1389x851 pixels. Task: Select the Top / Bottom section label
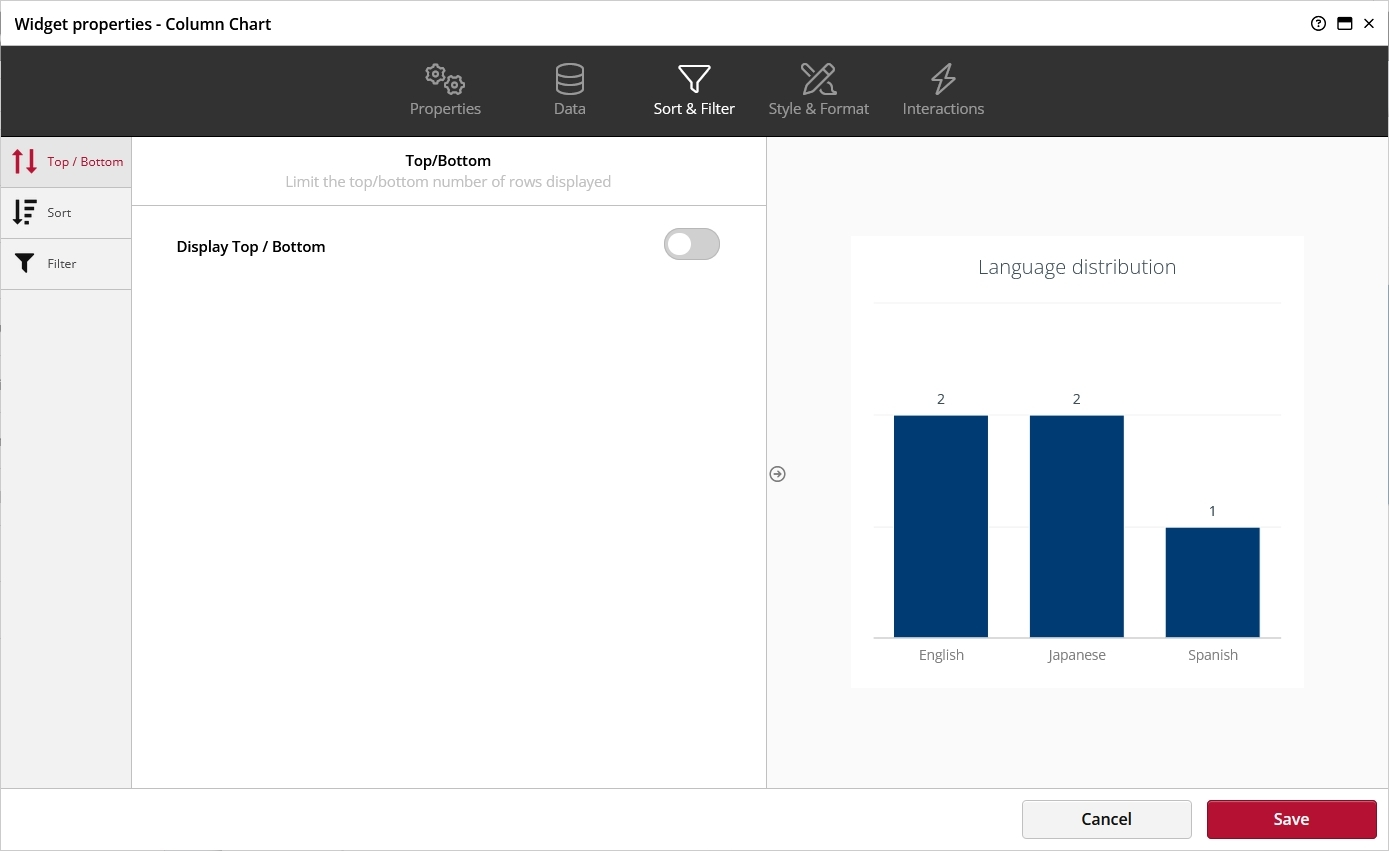click(x=85, y=162)
